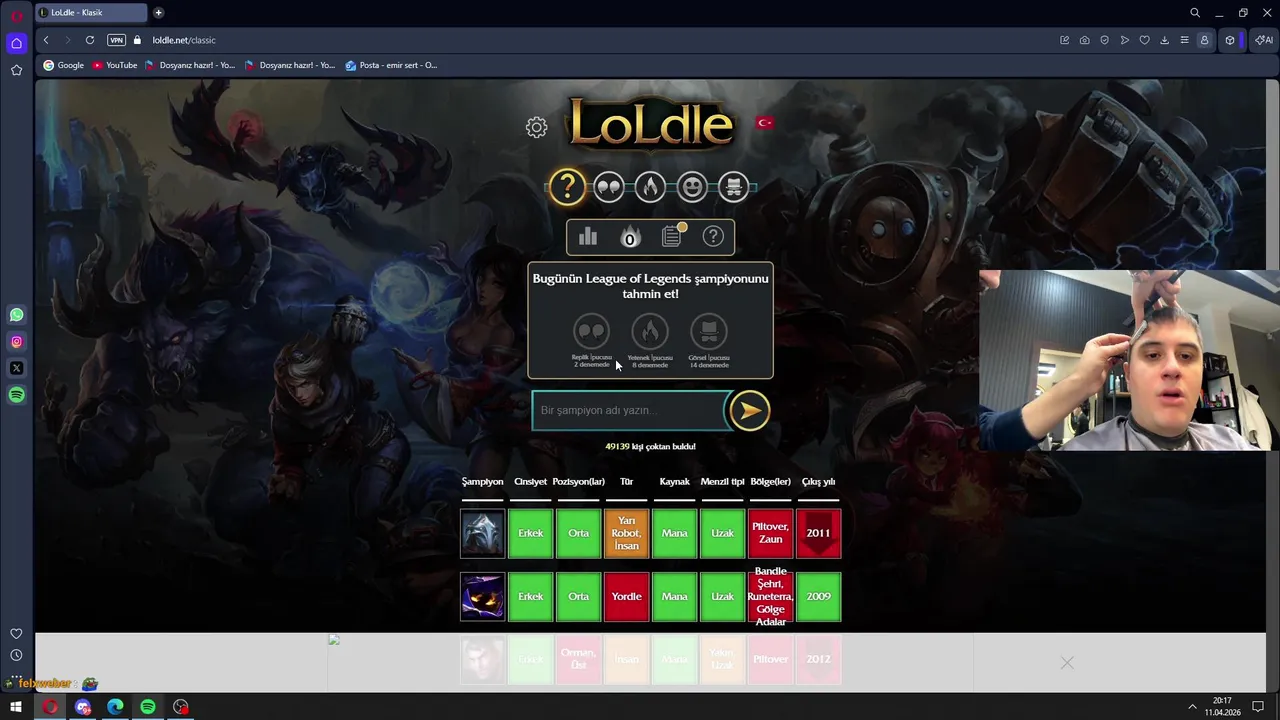The image size is (1280, 720).
Task: Toggle the VPN badge in address bar
Action: click(x=116, y=40)
